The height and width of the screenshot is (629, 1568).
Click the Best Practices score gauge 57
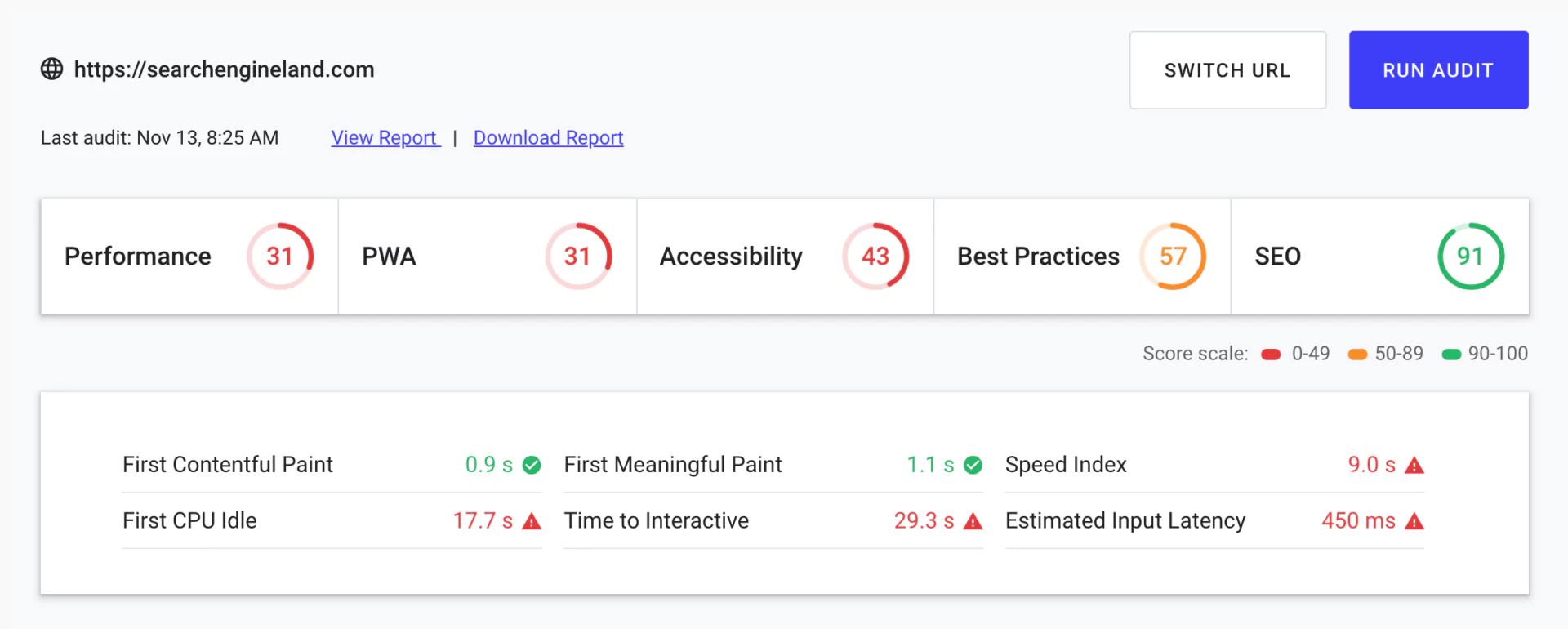[1173, 257]
